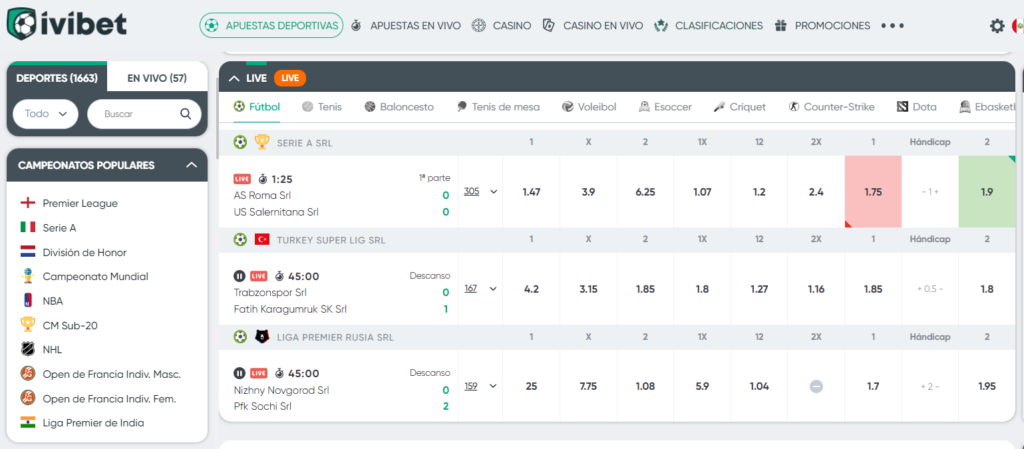Viewport: 1024px width, 449px height.
Task: Click the NHL shield icon
Action: tap(27, 349)
